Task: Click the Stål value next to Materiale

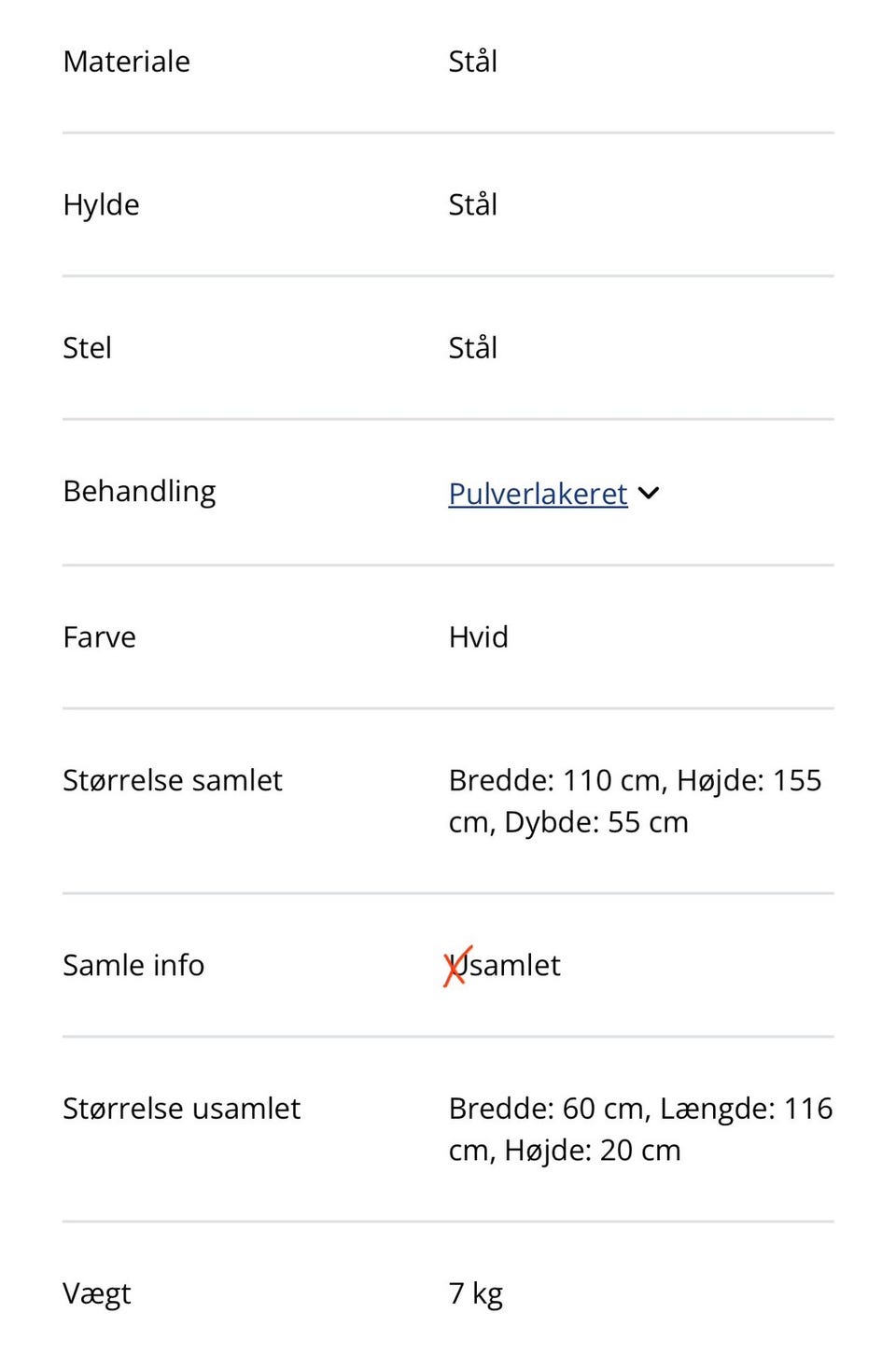Action: pyautogui.click(x=473, y=62)
